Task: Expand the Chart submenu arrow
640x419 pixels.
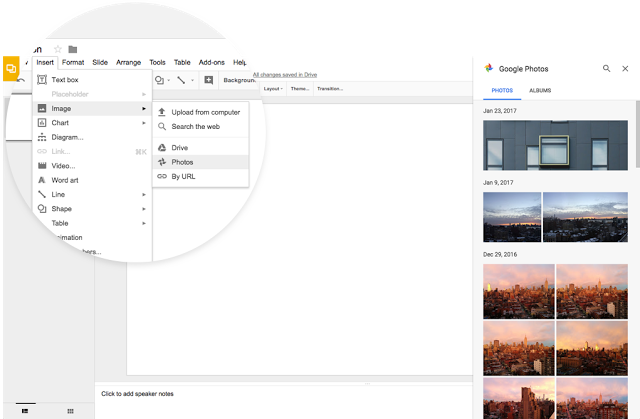Action: pos(144,123)
